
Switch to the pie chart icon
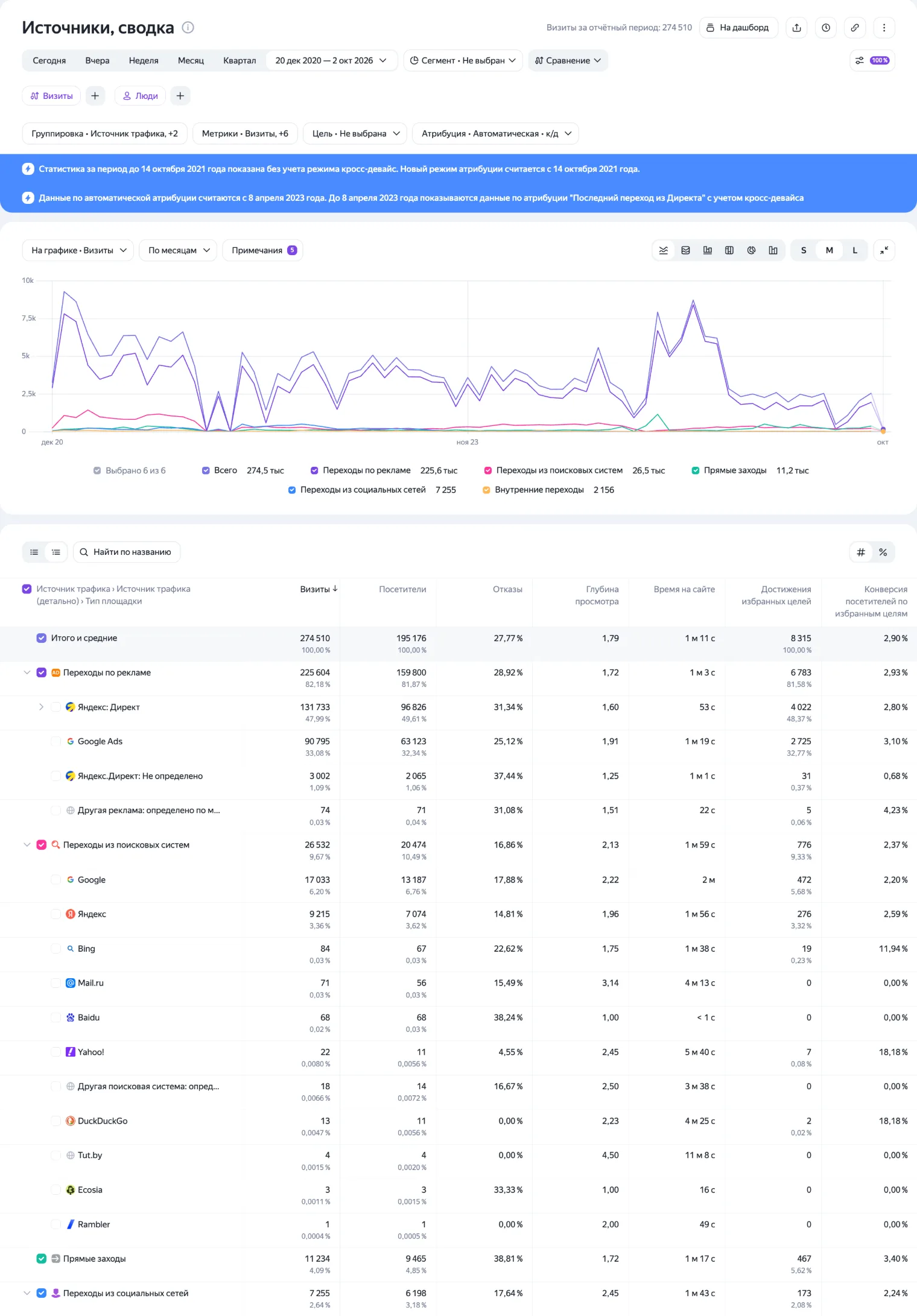[751, 250]
